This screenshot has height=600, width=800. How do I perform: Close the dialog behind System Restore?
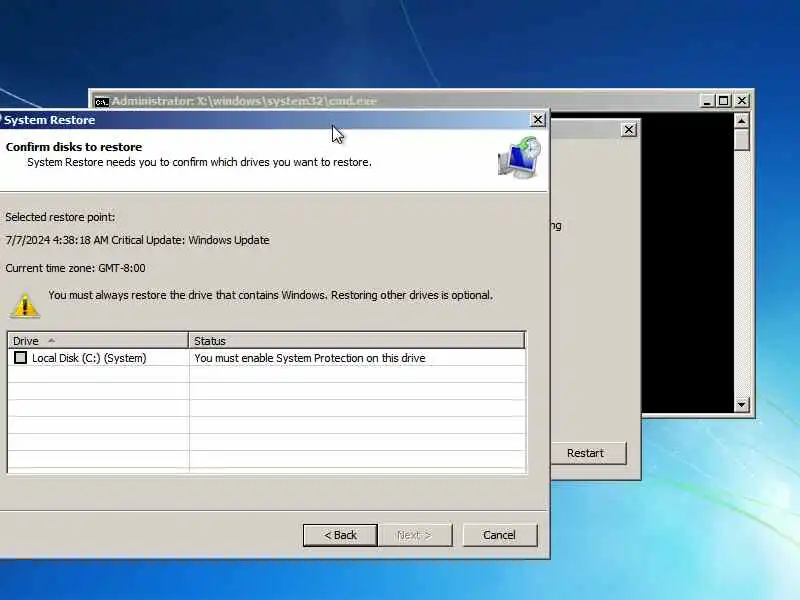pyautogui.click(x=629, y=130)
